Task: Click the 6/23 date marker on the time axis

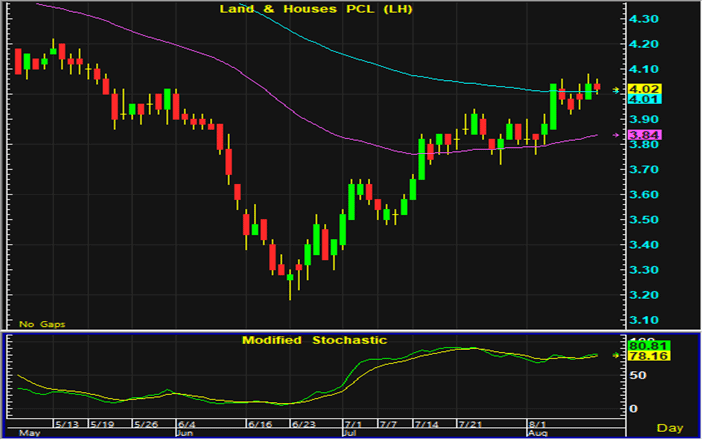Action: (301, 424)
